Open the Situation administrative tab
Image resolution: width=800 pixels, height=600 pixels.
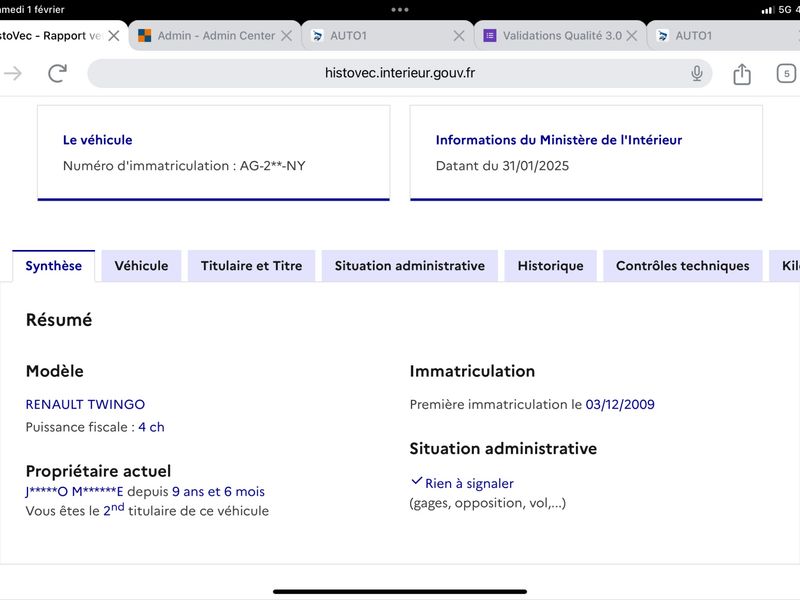pos(410,266)
